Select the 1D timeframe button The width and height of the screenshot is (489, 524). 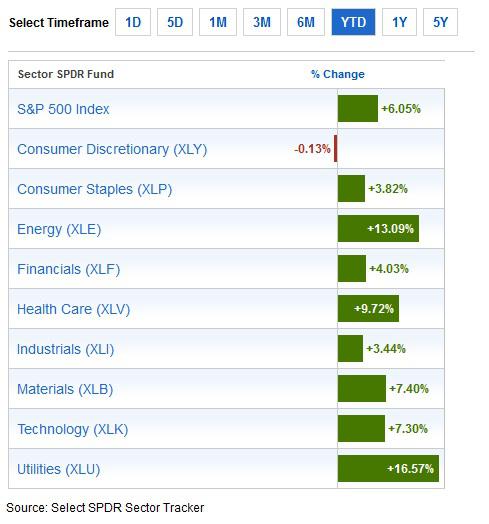tap(133, 22)
